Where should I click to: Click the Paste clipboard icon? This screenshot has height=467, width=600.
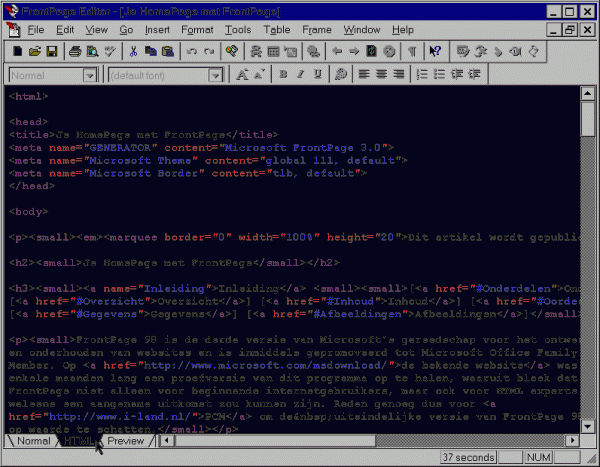168,51
